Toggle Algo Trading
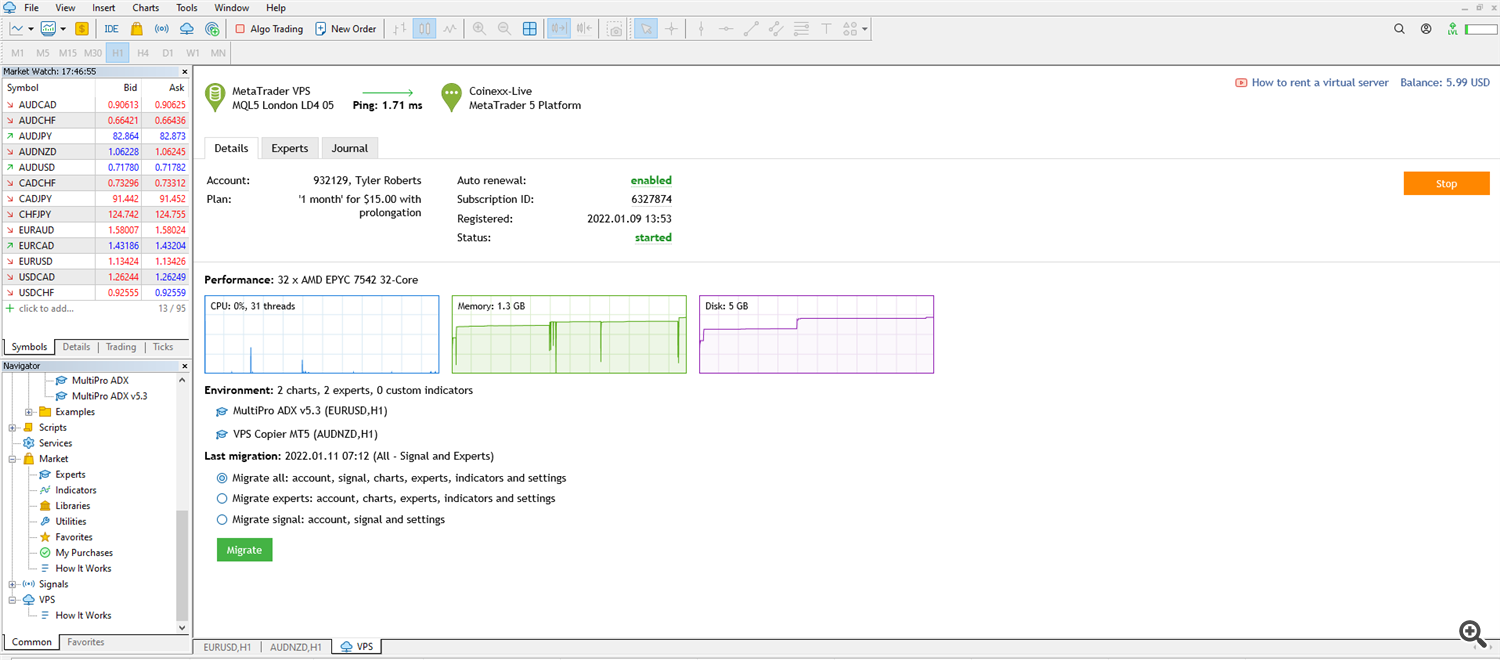Image resolution: width=1500 pixels, height=660 pixels. [x=268, y=29]
